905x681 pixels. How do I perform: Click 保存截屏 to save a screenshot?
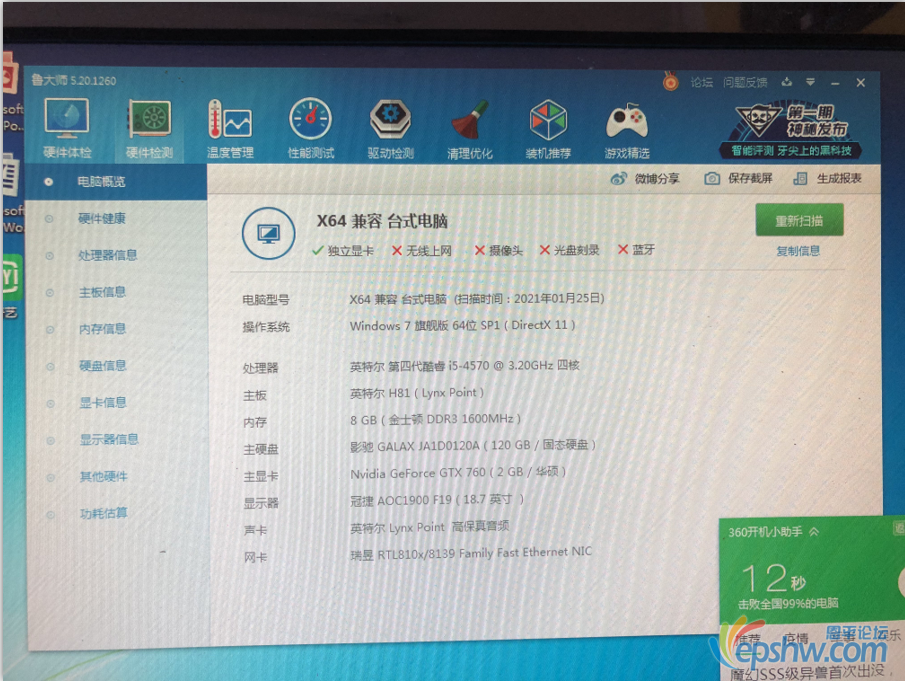[738, 178]
